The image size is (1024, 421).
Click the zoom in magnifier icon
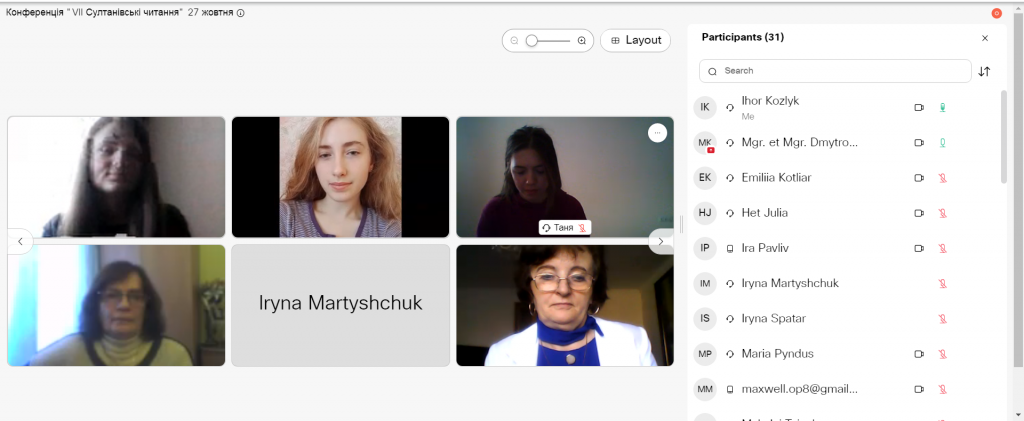582,40
